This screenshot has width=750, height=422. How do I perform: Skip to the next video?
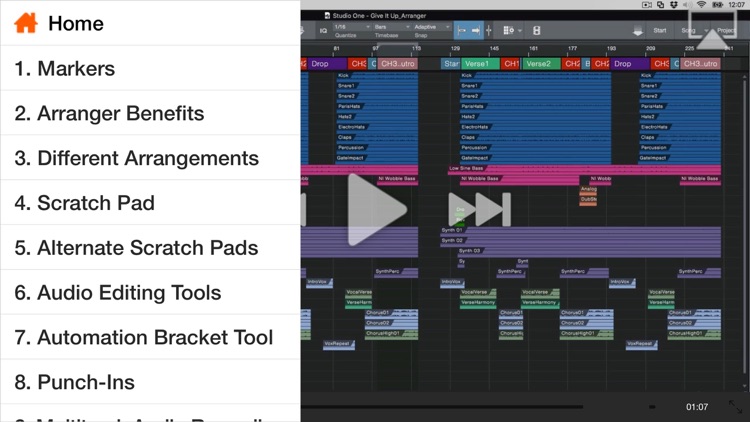click(x=479, y=209)
